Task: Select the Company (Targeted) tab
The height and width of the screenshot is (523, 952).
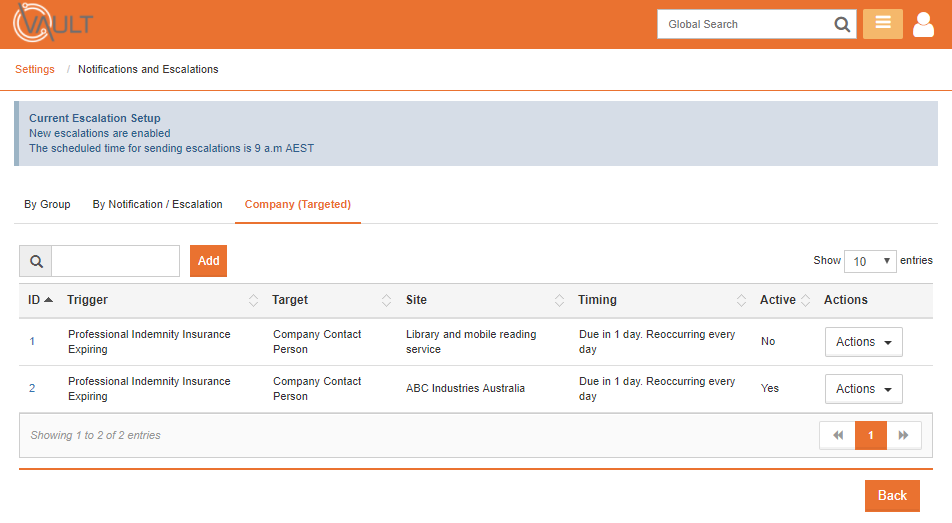Action: click(x=298, y=205)
